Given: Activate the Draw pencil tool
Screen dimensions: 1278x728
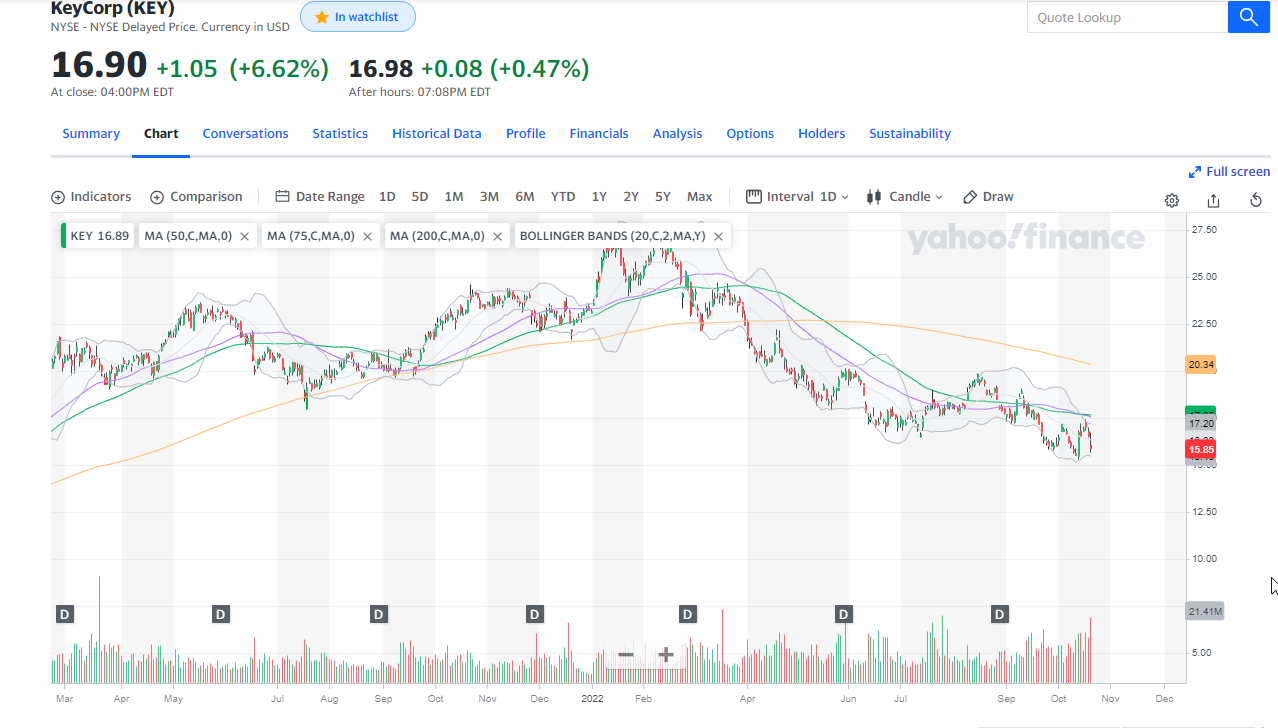Looking at the screenshot, I should point(988,197).
